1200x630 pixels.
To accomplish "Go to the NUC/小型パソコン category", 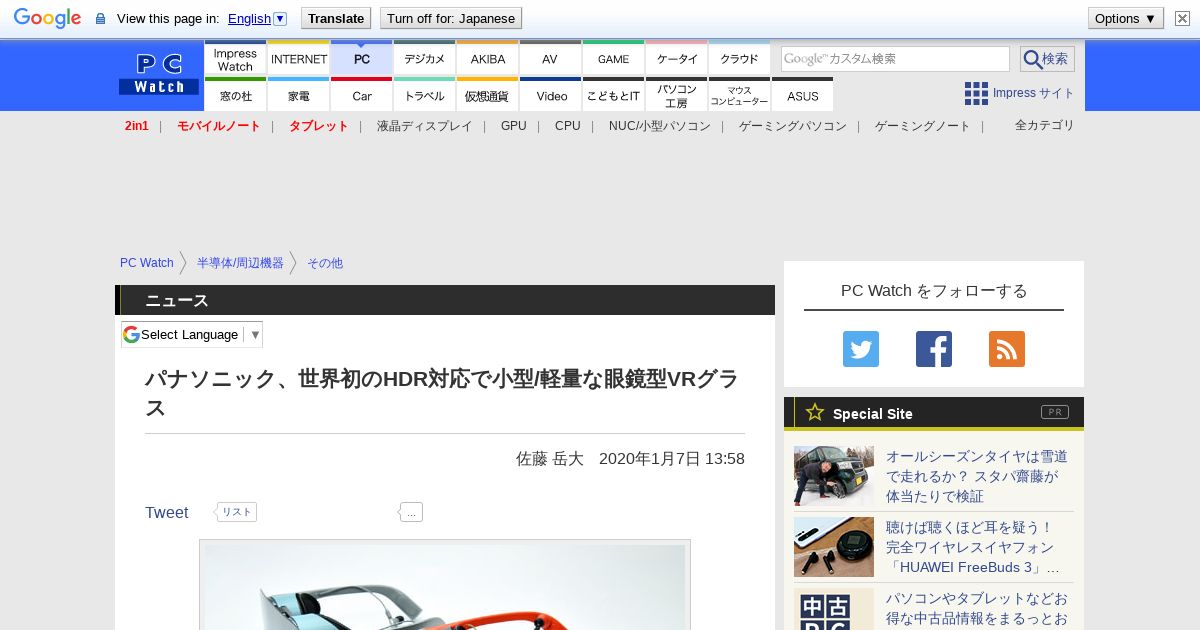I will pos(659,126).
